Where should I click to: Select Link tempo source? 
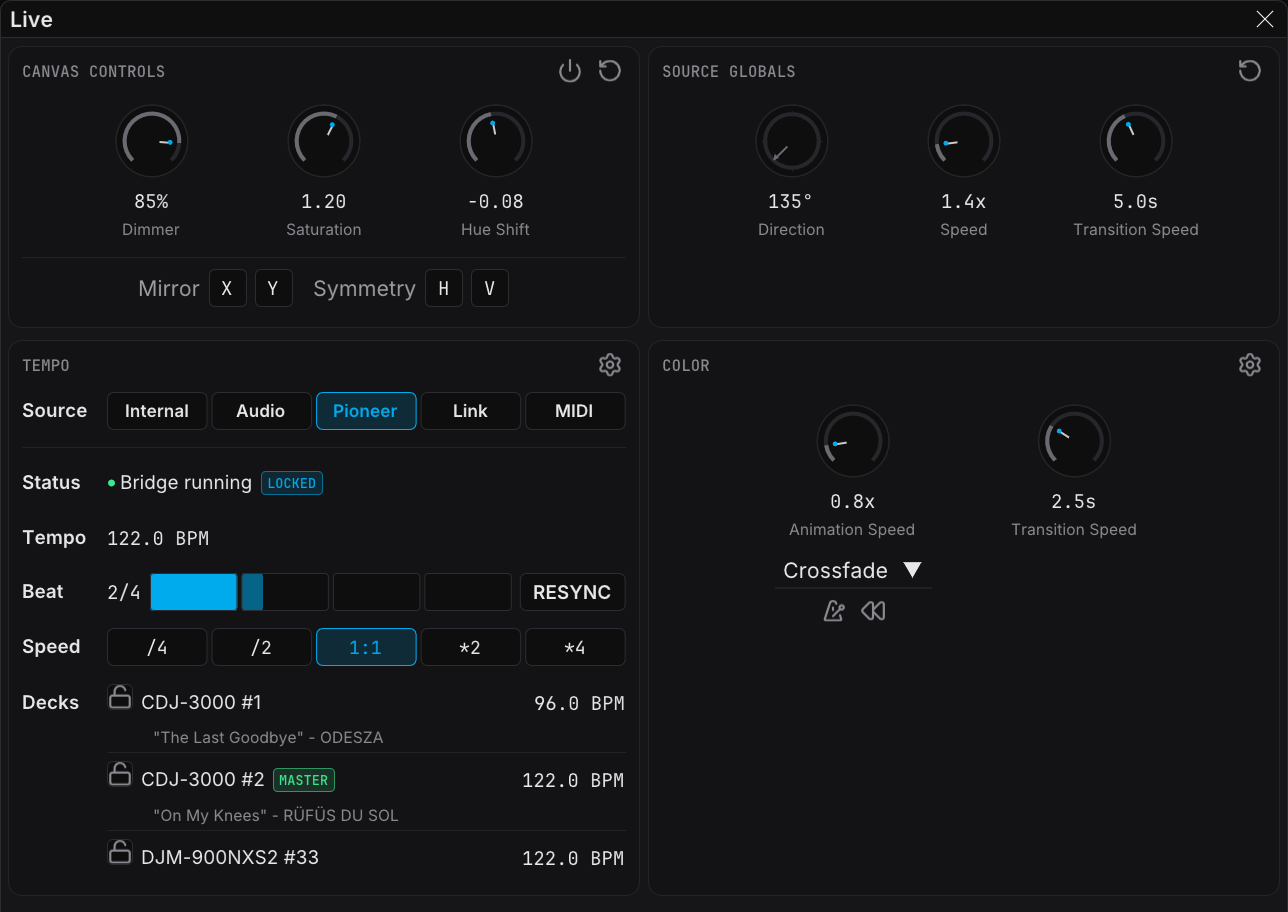point(470,411)
